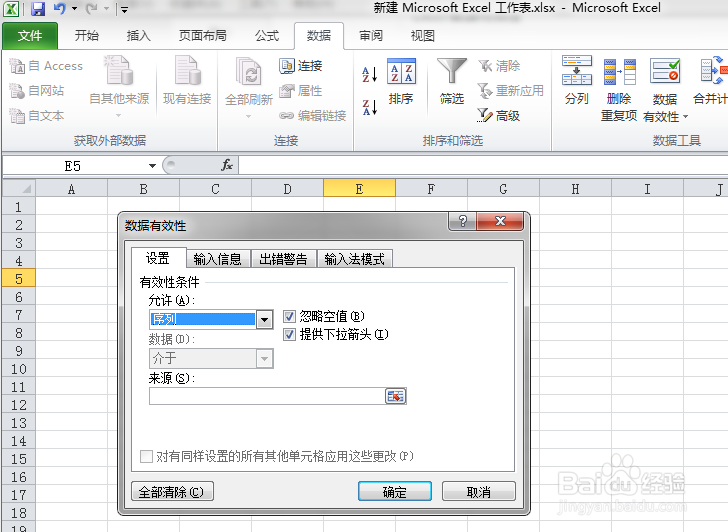Viewport: 728px width, 532px height.
Task: Toggle 提供下拉箭头 checkbox
Action: tap(289, 334)
